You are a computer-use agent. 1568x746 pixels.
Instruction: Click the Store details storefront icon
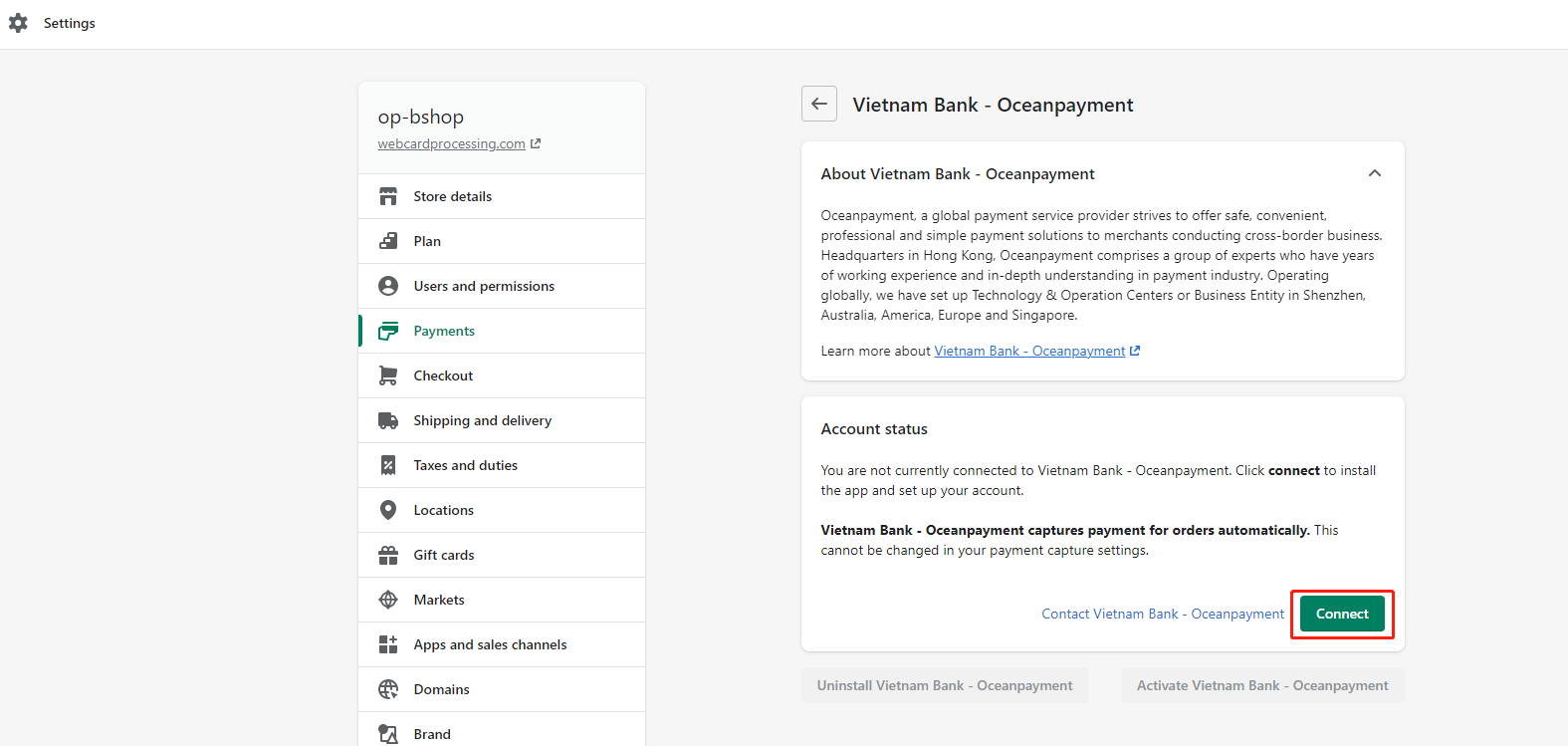[388, 196]
